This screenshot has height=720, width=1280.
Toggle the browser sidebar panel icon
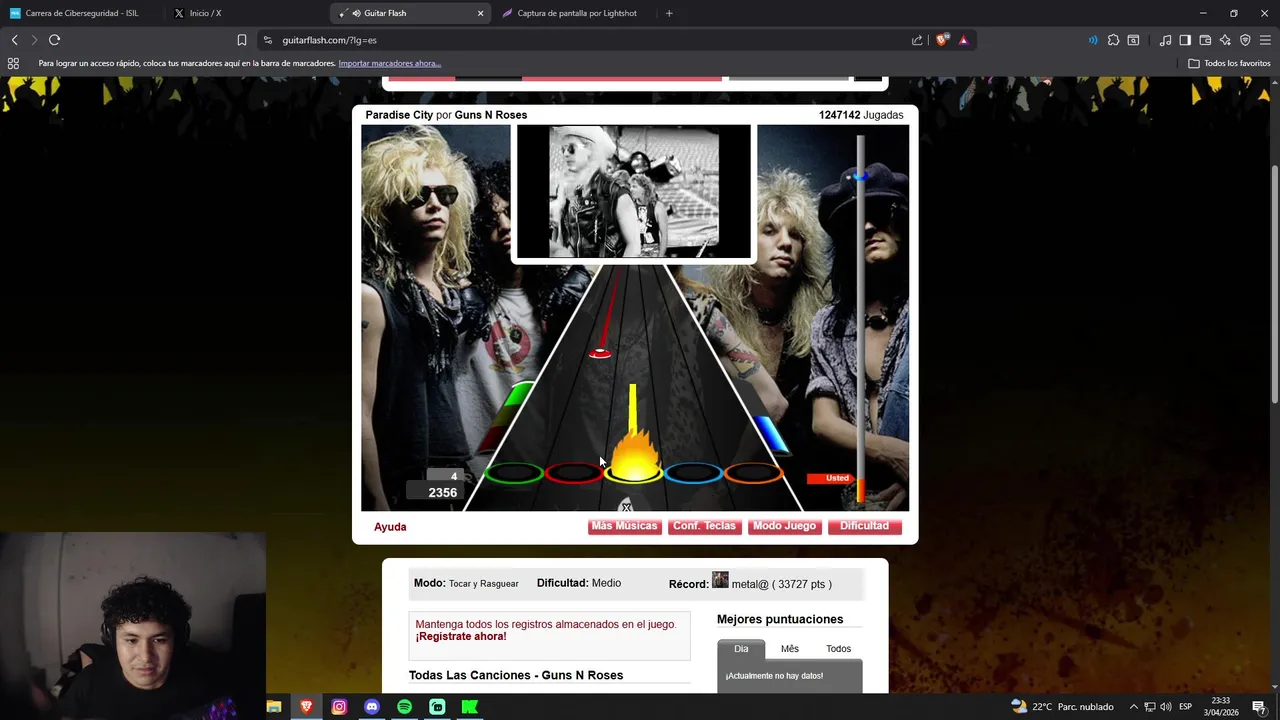point(1185,40)
